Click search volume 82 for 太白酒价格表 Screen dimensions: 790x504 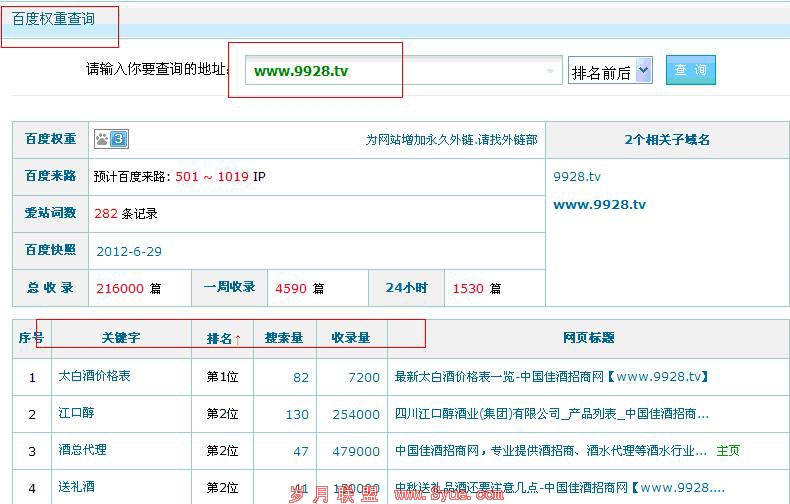[301, 377]
